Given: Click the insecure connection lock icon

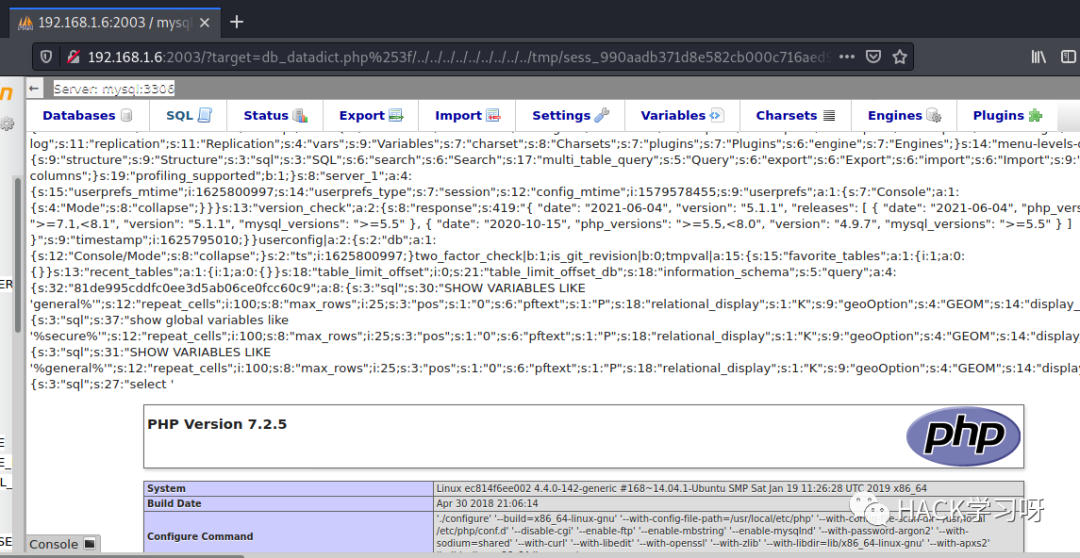Looking at the screenshot, I should [72, 57].
